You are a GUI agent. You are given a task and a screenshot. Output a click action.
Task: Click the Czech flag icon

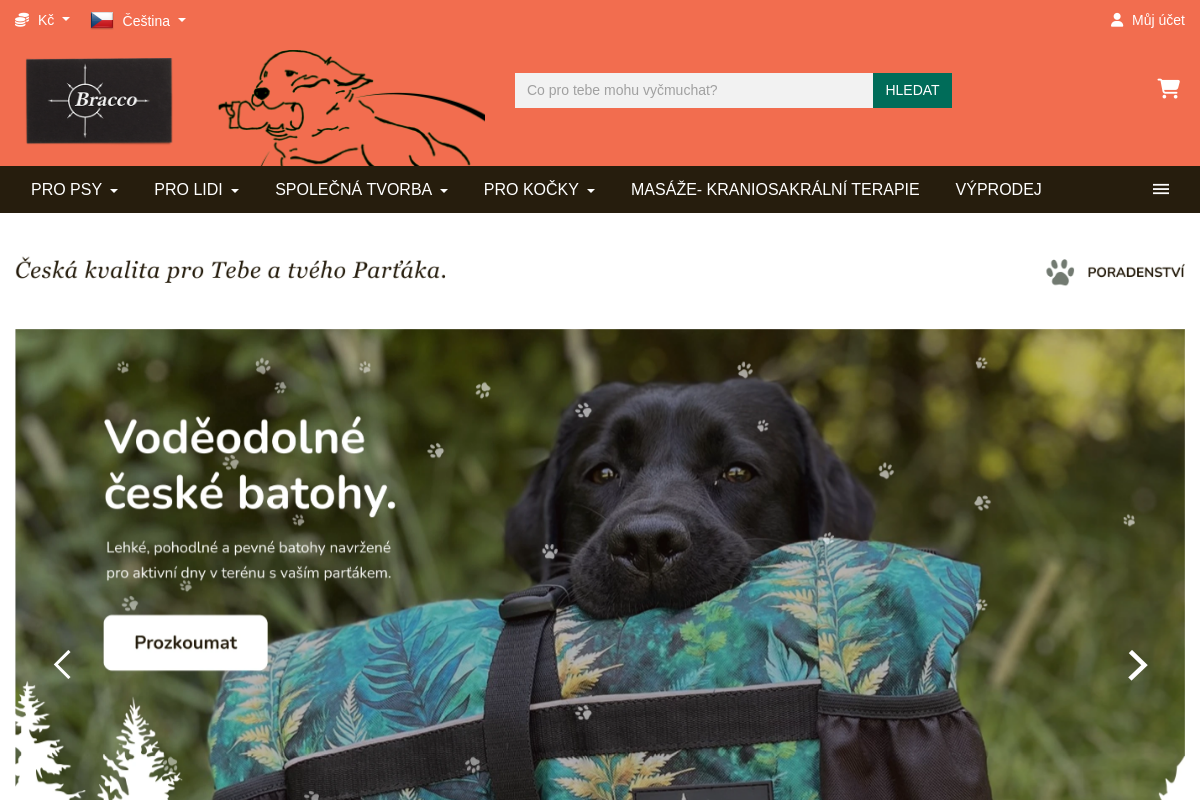click(102, 20)
